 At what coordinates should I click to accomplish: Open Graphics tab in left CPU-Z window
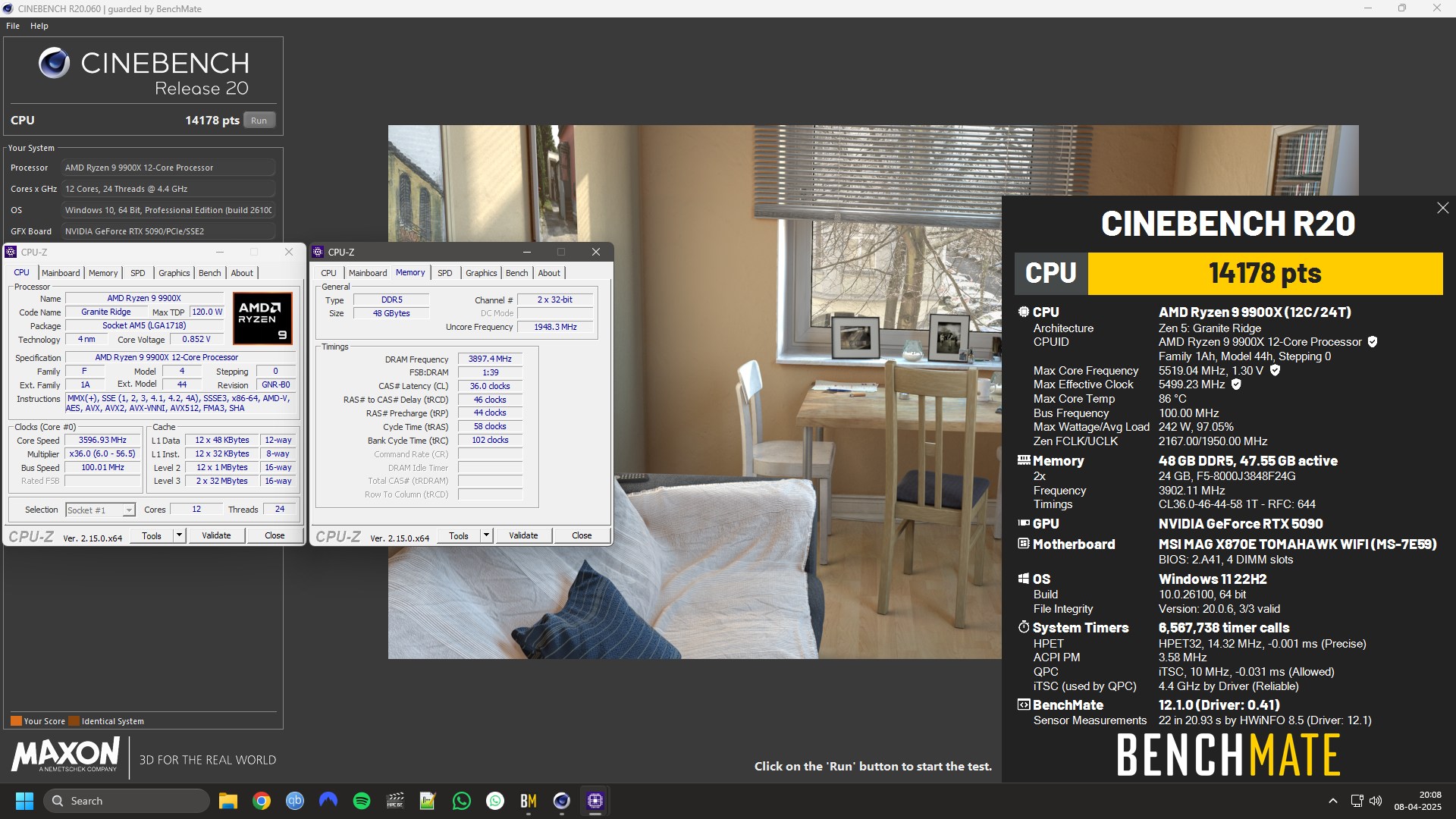[174, 273]
